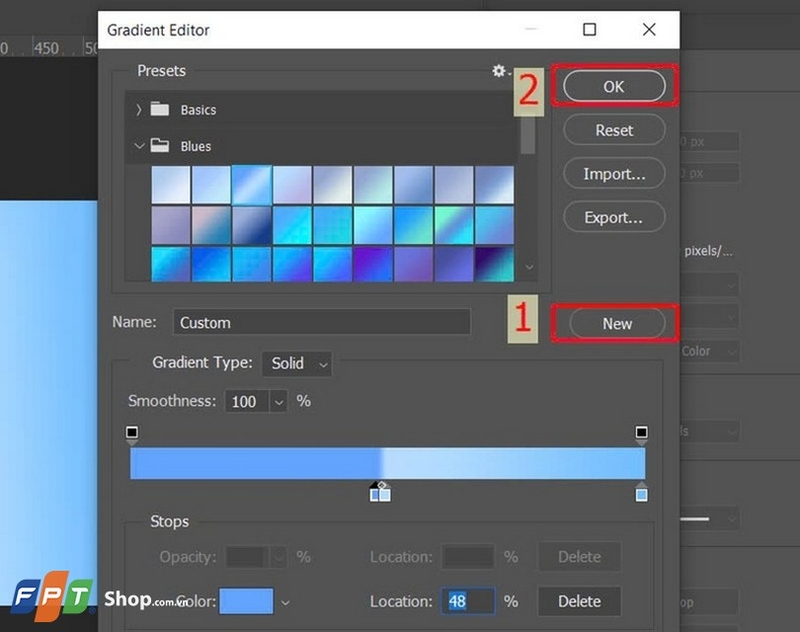The image size is (800, 632).
Task: Close the Gradient Editor dialog
Action: click(x=649, y=30)
